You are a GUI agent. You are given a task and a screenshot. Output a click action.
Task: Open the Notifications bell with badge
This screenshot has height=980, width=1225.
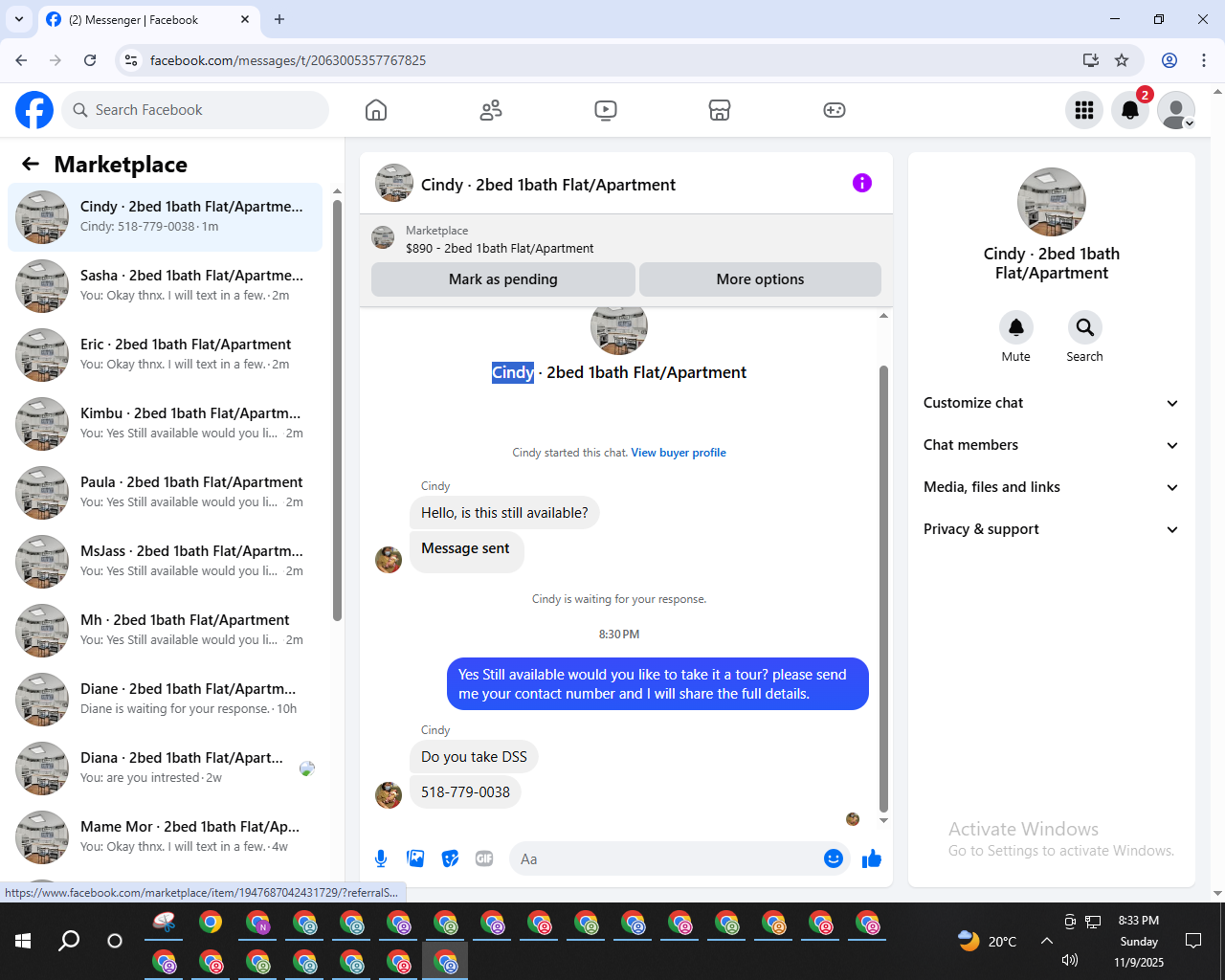1130,110
